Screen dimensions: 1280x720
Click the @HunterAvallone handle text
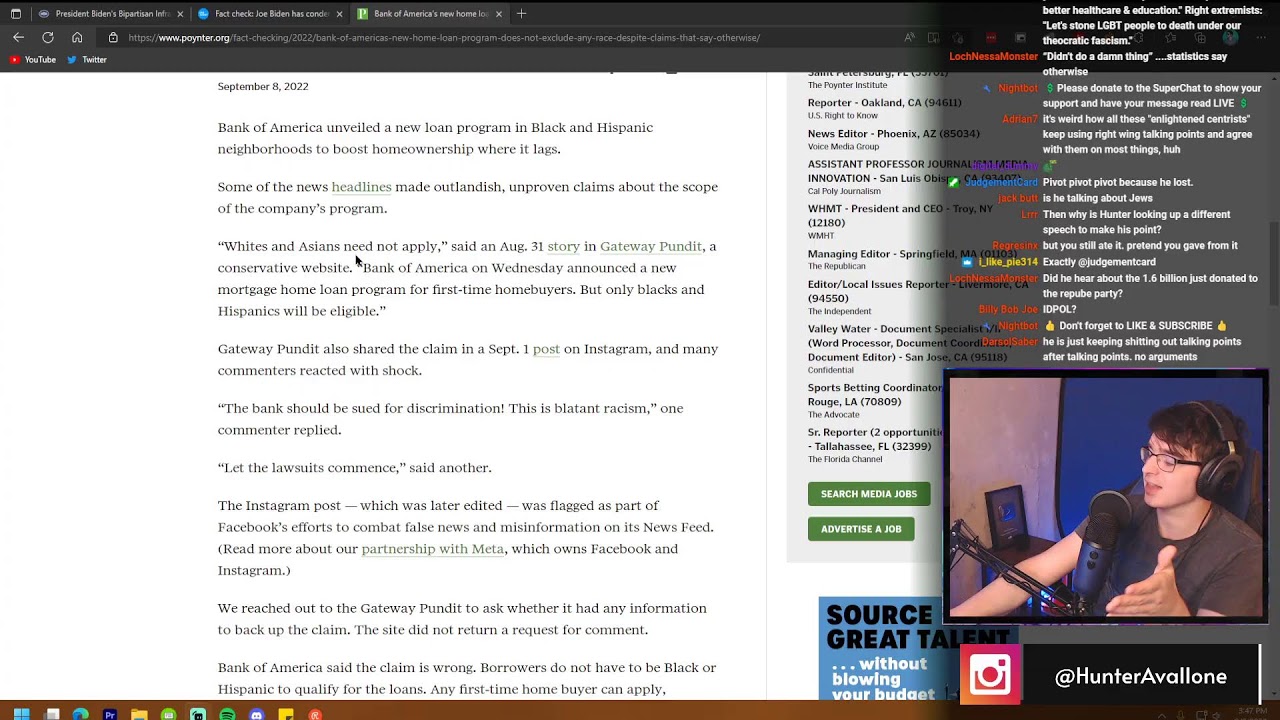pos(1140,677)
